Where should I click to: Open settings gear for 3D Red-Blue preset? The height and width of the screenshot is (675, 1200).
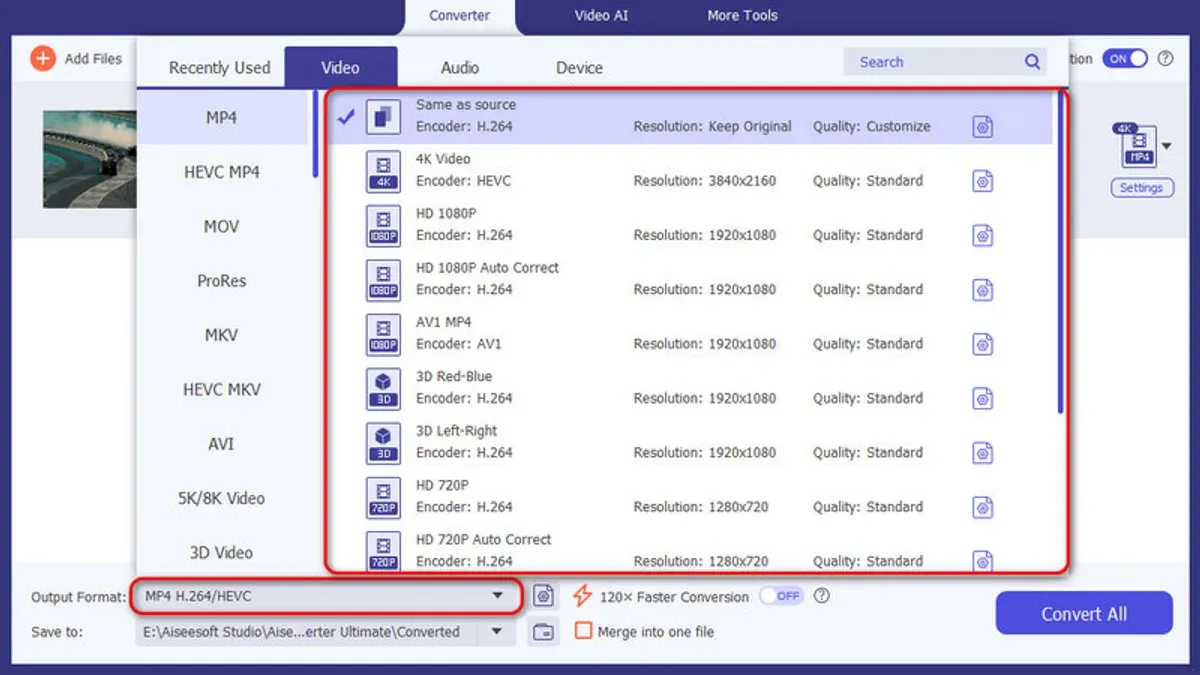983,398
